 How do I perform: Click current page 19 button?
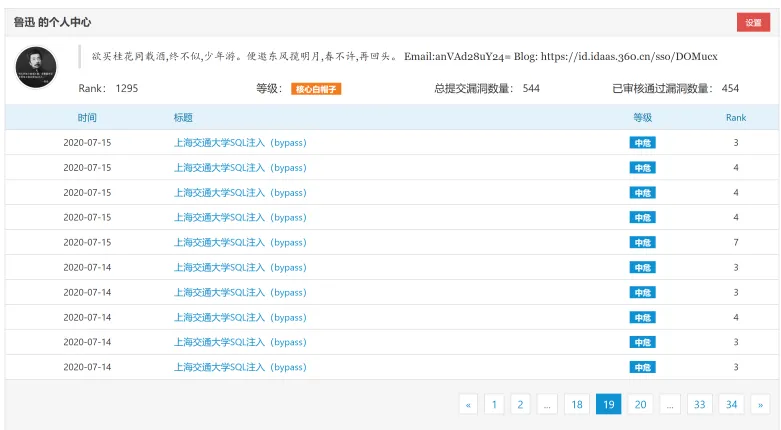609,405
